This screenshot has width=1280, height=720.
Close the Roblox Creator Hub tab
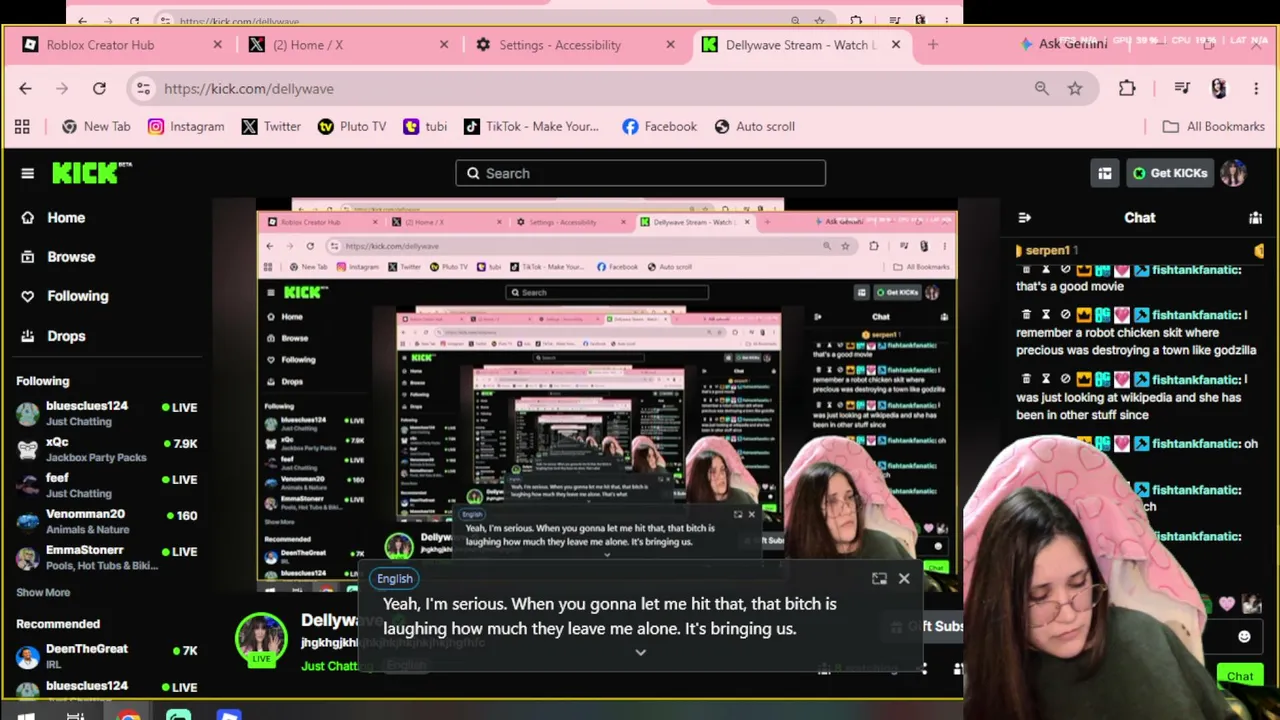tap(218, 44)
